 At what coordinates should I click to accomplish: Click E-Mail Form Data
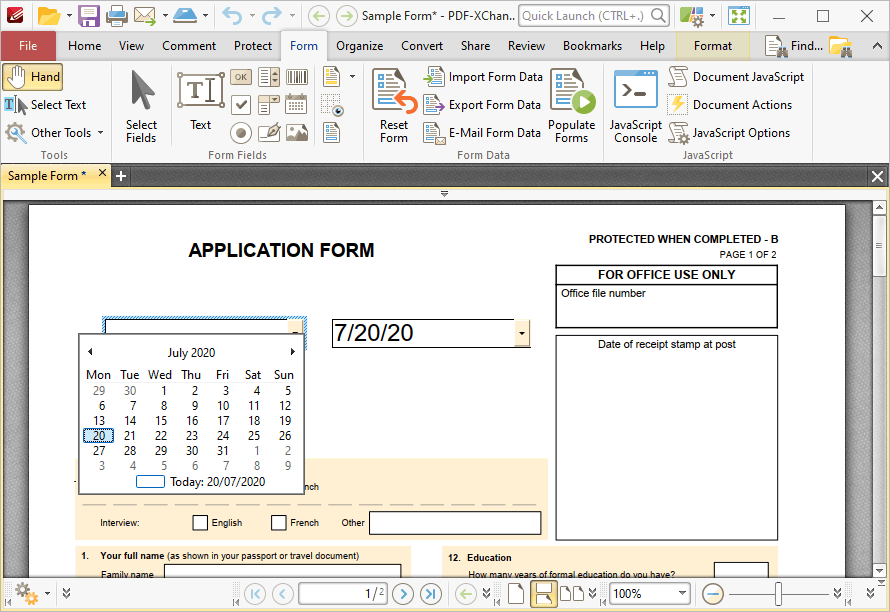482,133
